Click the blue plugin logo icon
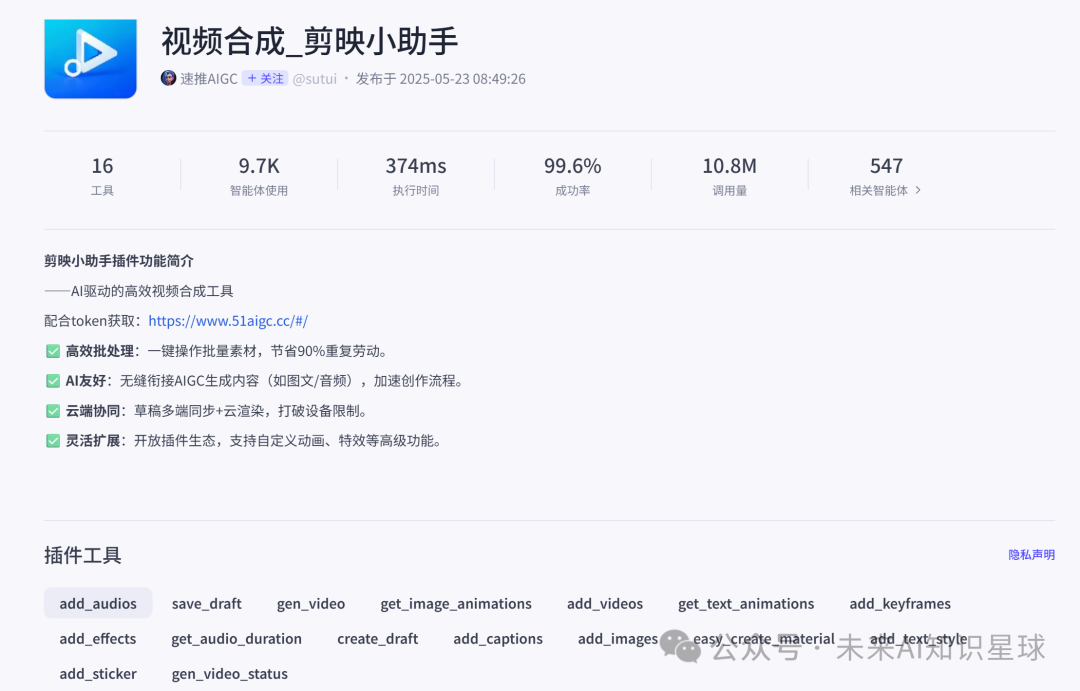The width and height of the screenshot is (1080, 691). tap(90, 59)
